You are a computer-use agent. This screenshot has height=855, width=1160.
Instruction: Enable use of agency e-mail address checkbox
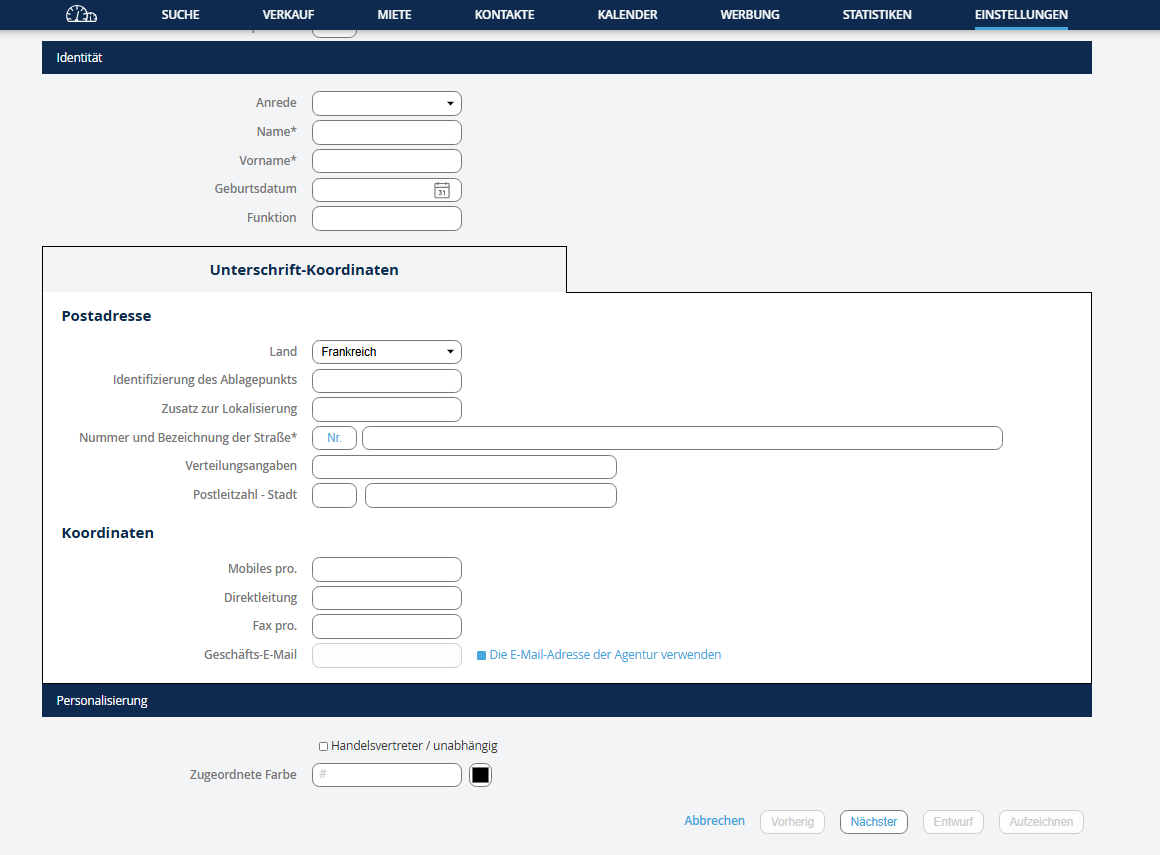coord(481,656)
